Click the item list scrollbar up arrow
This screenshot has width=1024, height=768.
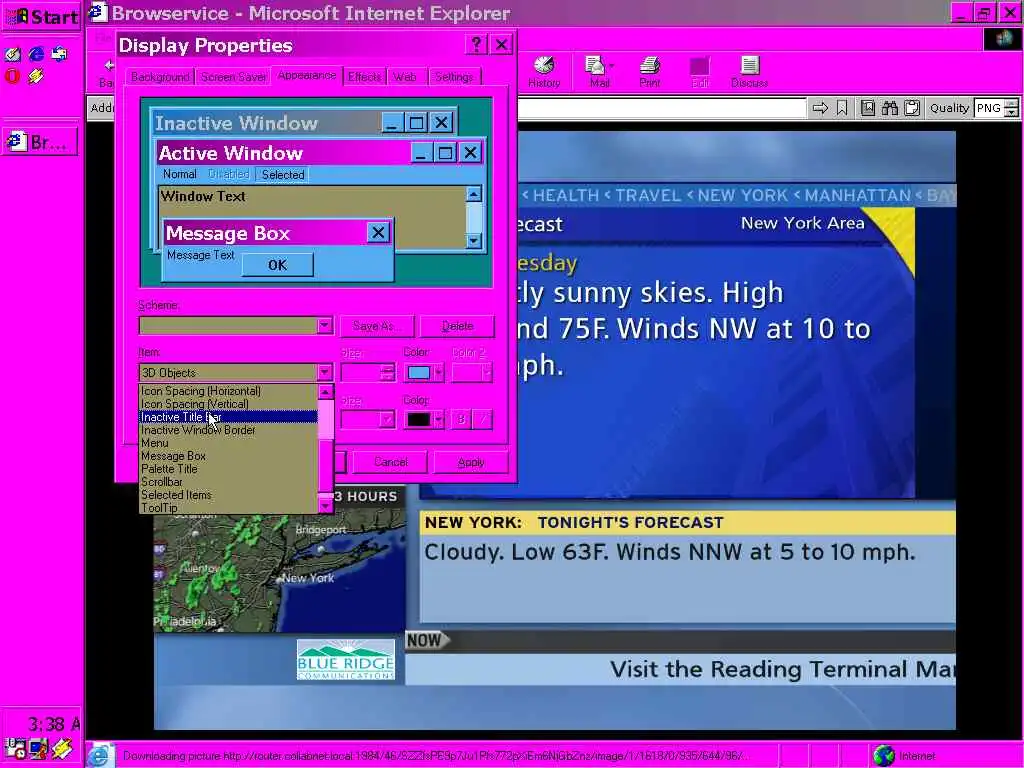point(325,392)
